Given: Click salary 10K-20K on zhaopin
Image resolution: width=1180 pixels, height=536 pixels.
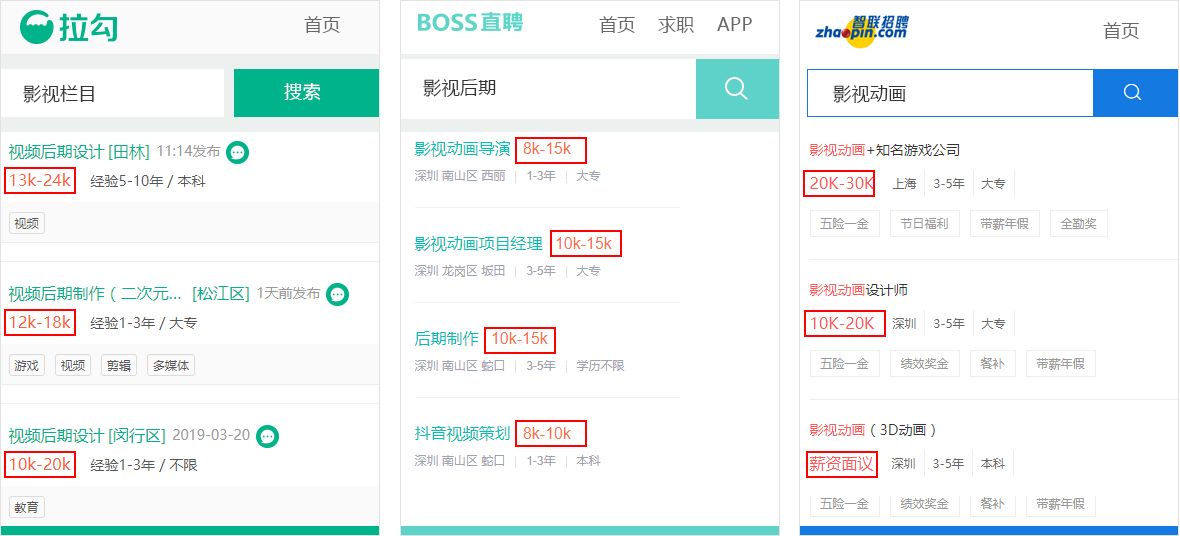Looking at the screenshot, I should [844, 324].
